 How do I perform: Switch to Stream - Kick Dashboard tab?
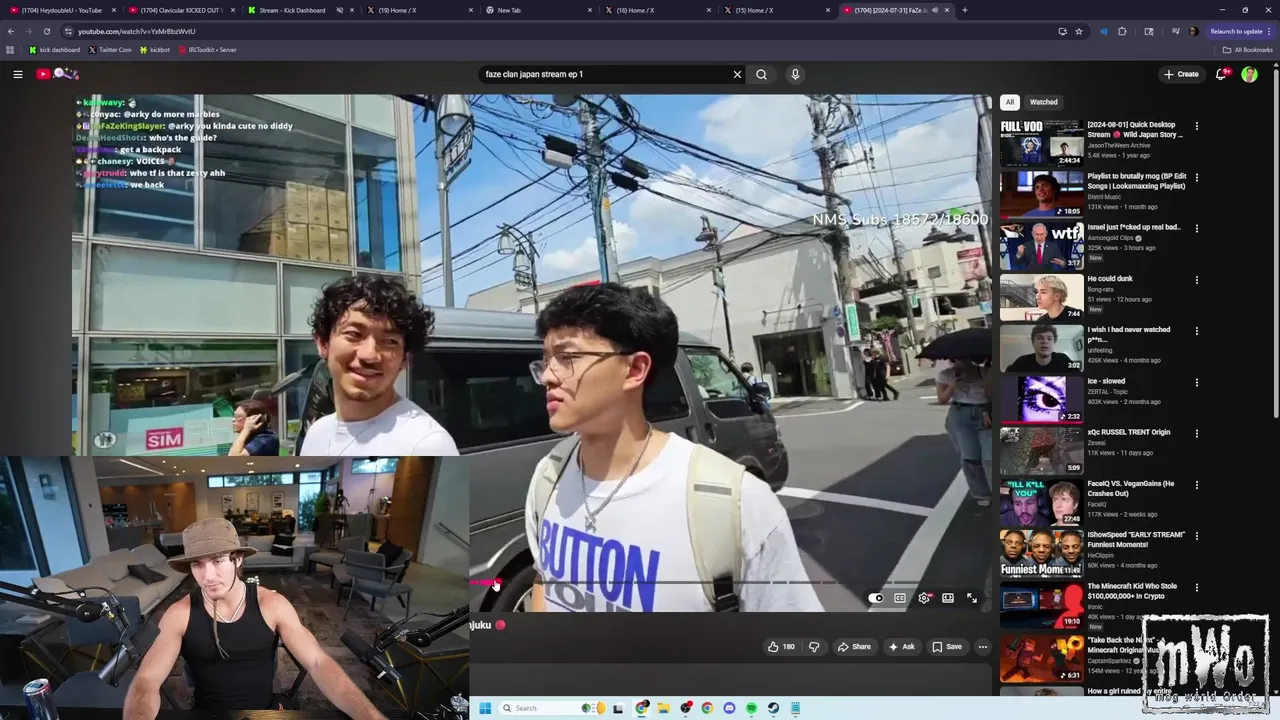pyautogui.click(x=298, y=10)
